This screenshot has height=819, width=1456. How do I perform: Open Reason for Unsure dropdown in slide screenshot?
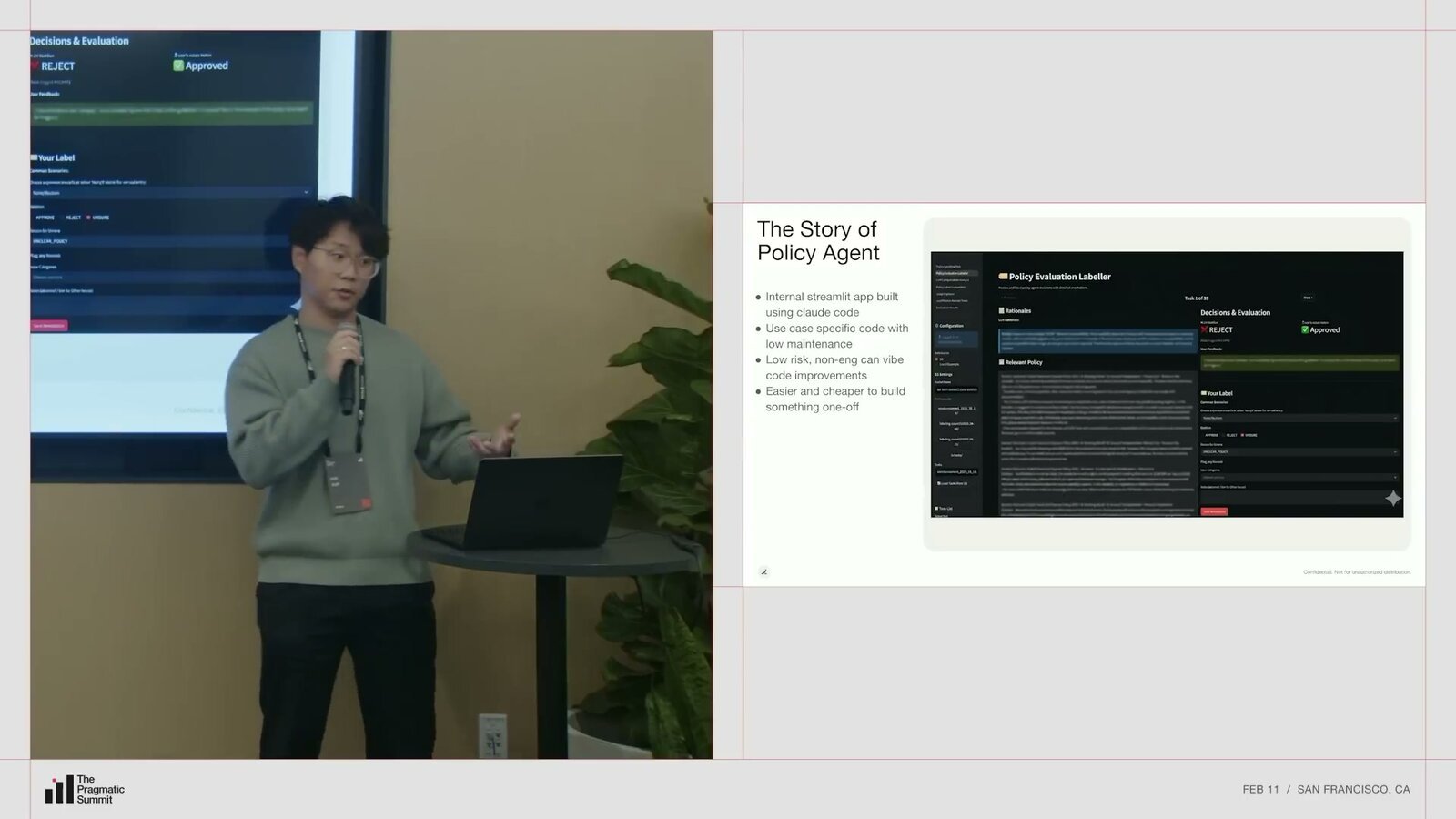click(x=1300, y=451)
